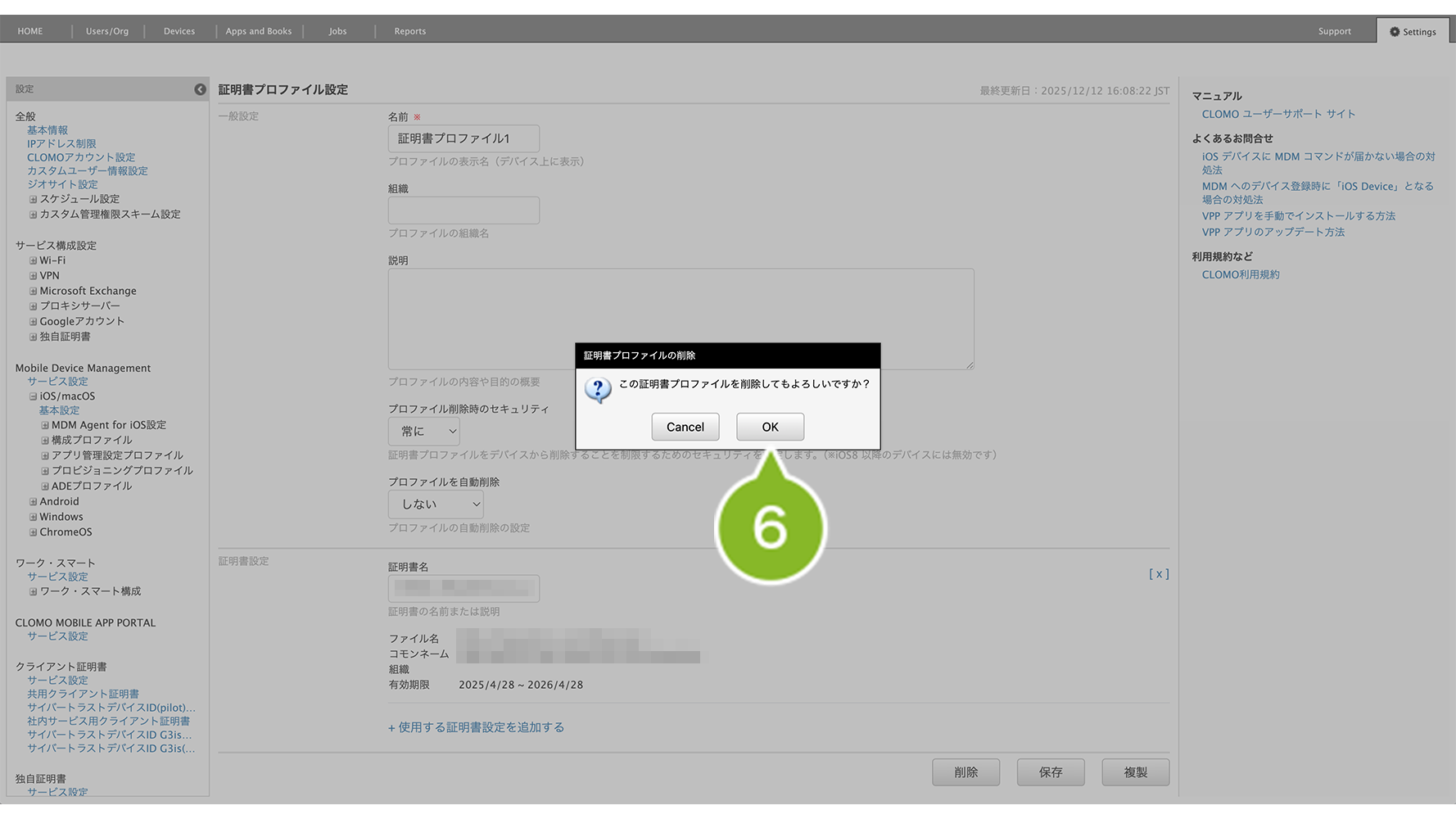The image size is (1456, 819).
Task: Collapse the 設定 sidebar with arrow icon
Action: [x=200, y=89]
